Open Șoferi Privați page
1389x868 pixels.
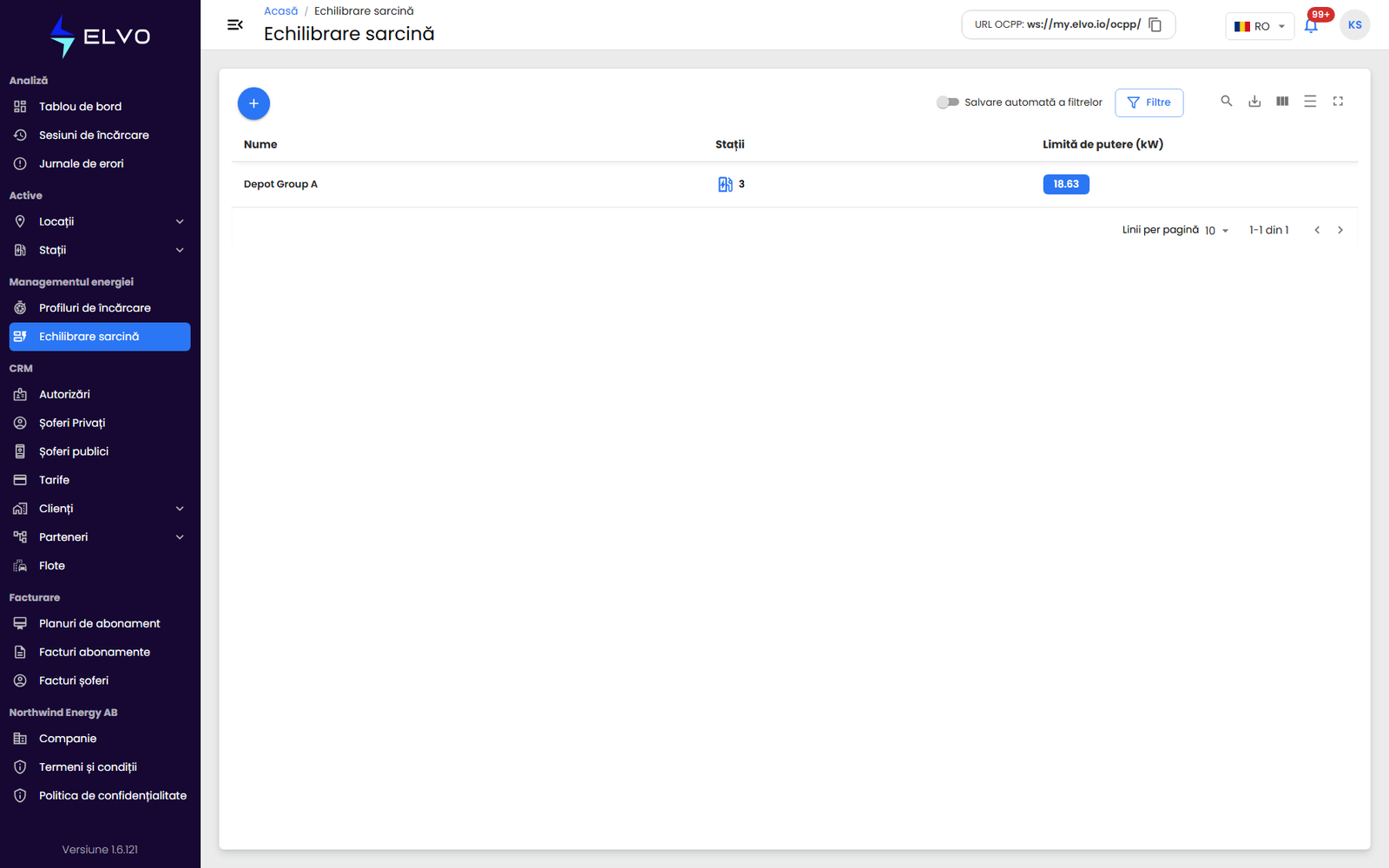tap(100, 423)
